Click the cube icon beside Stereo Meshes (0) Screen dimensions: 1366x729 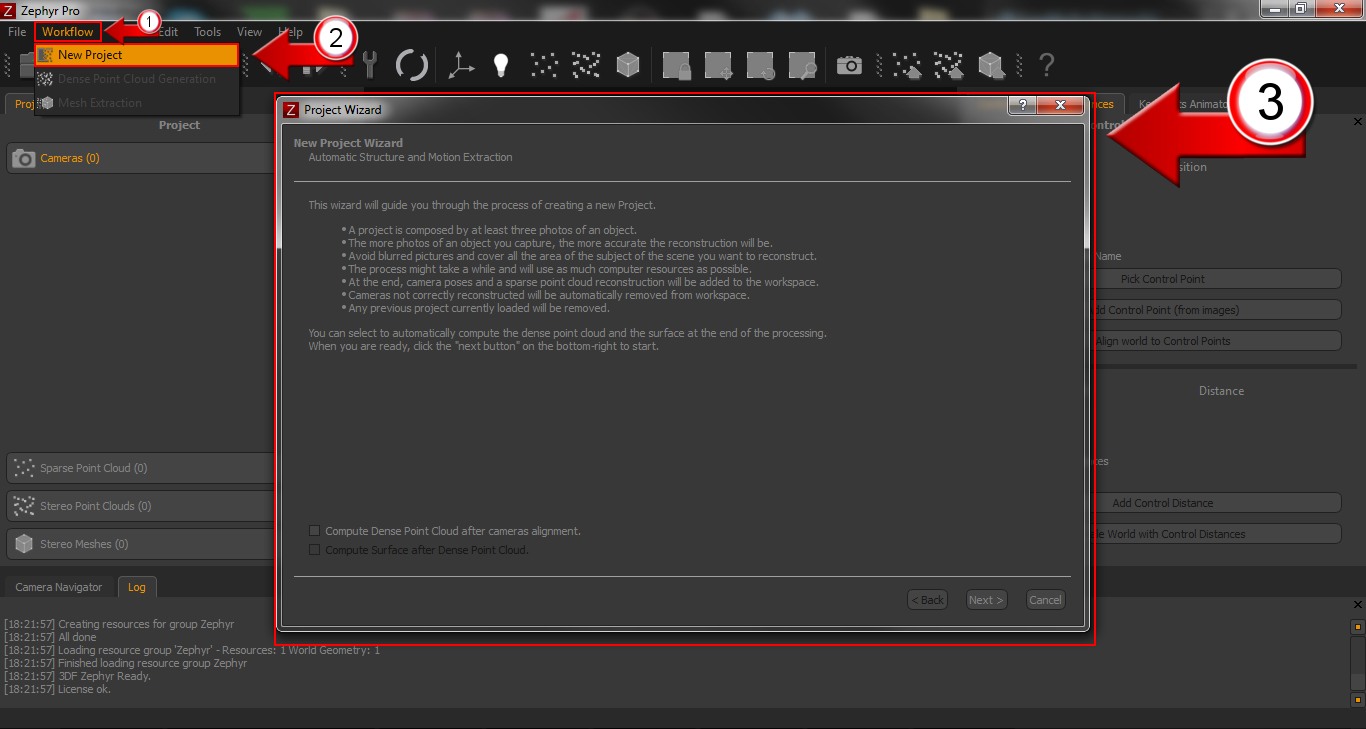pyautogui.click(x=24, y=544)
